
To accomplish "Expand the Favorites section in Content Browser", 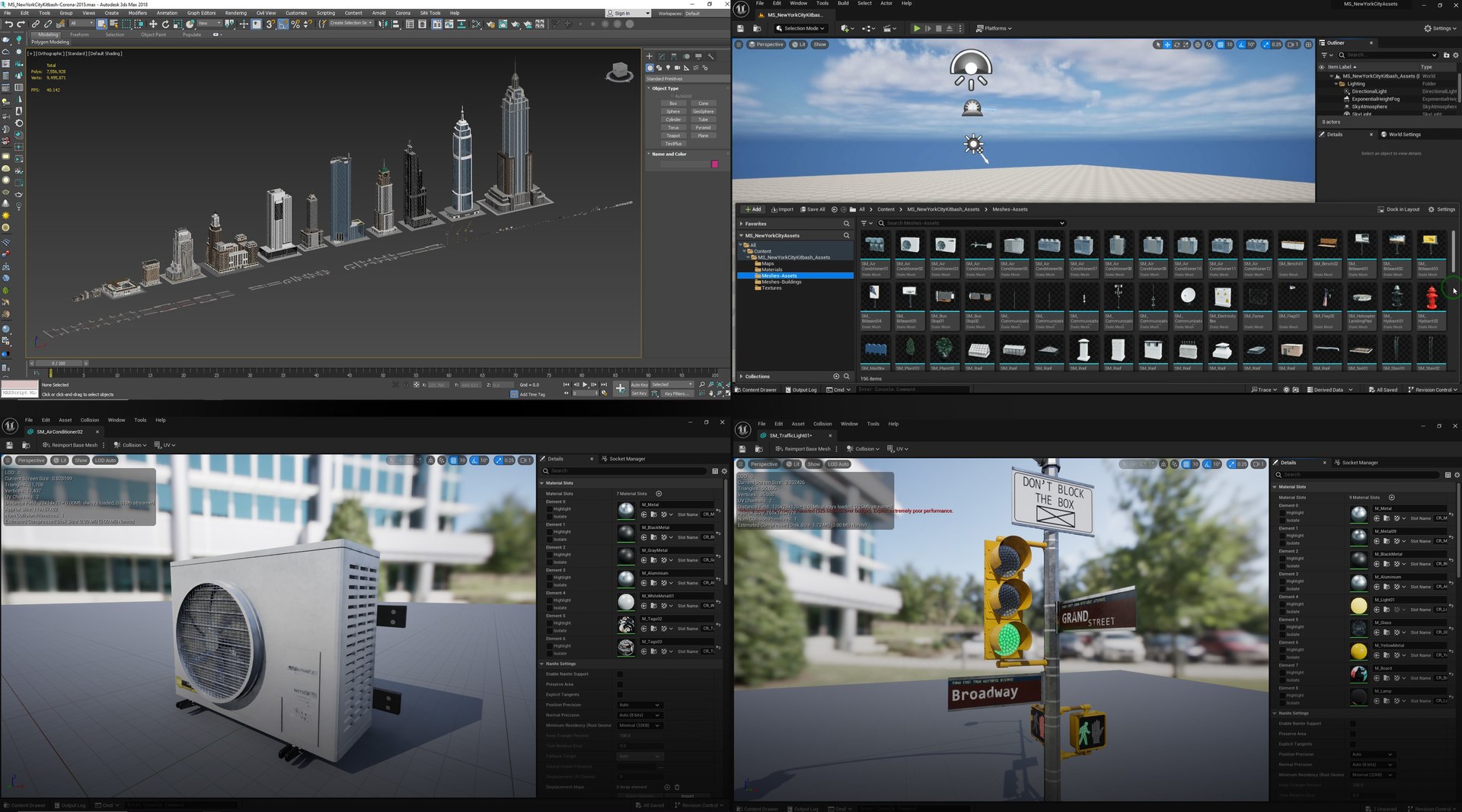I will pyautogui.click(x=741, y=224).
